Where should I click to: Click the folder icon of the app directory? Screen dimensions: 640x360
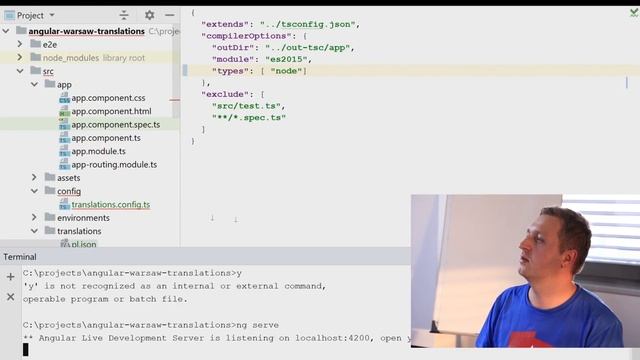click(x=50, y=84)
